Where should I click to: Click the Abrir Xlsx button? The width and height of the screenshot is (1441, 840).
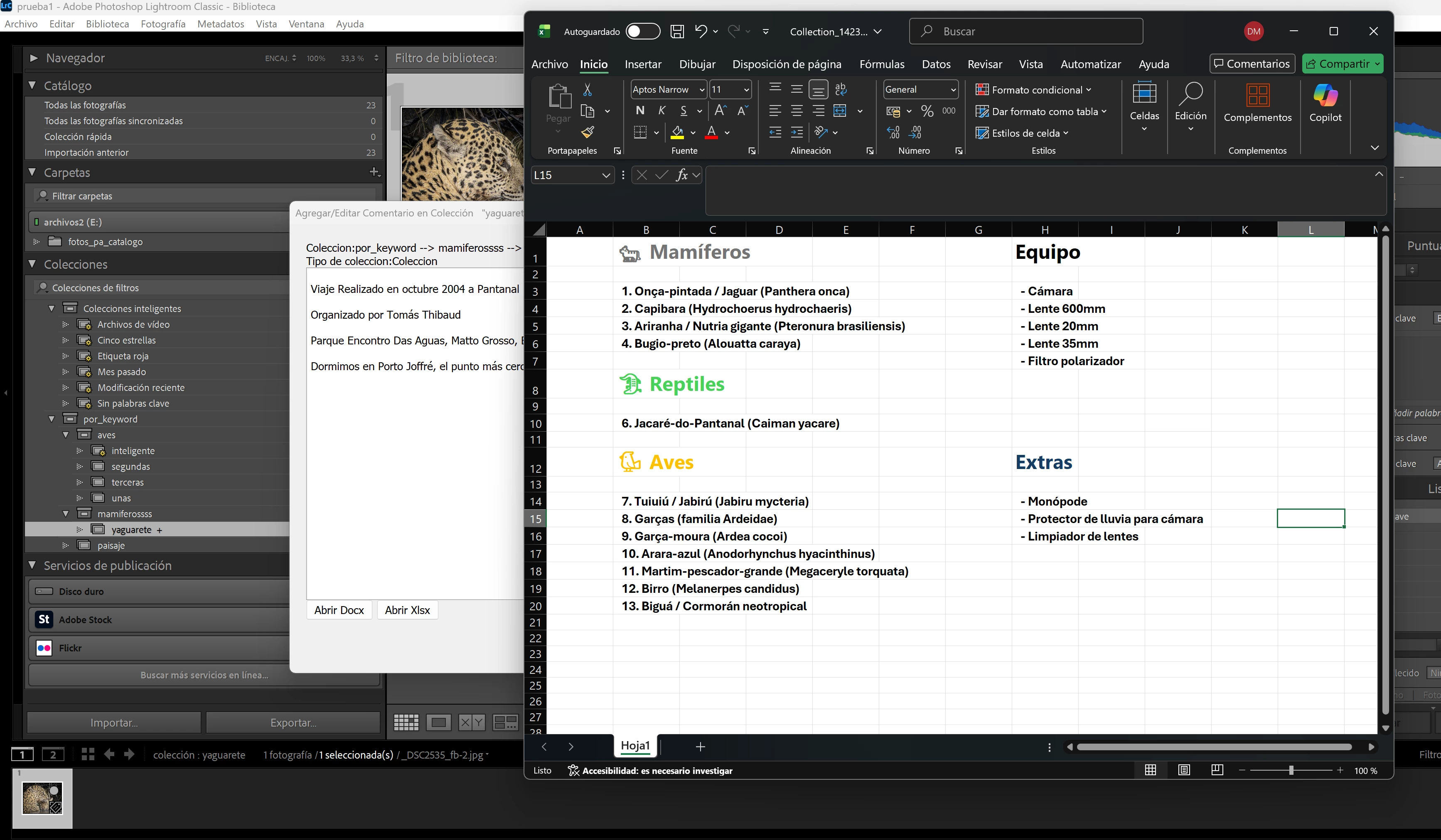tap(407, 610)
